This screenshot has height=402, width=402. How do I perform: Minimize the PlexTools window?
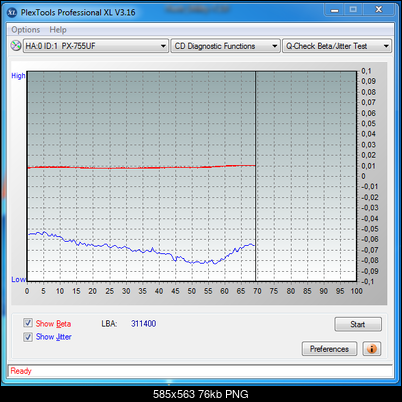335,10
